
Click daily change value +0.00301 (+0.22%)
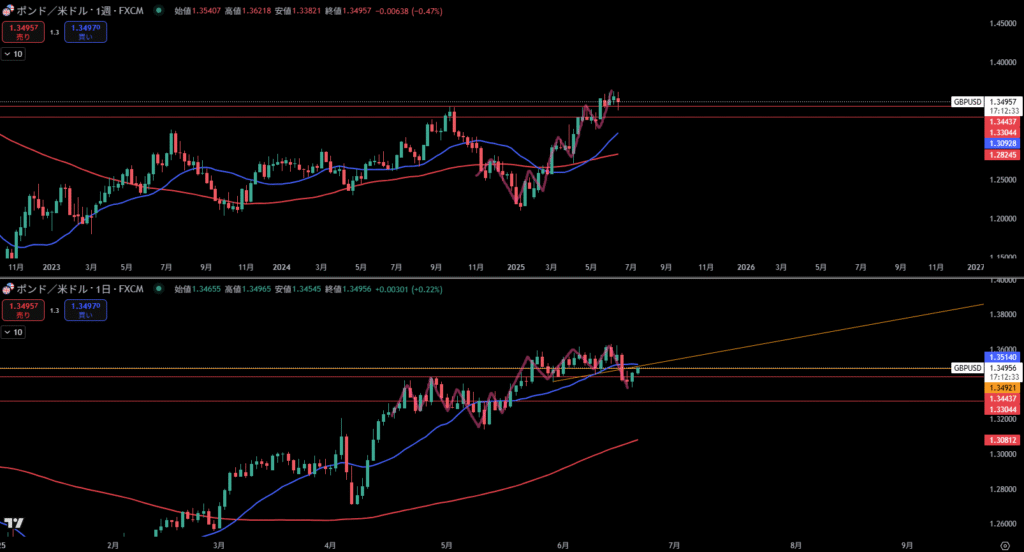409,289
